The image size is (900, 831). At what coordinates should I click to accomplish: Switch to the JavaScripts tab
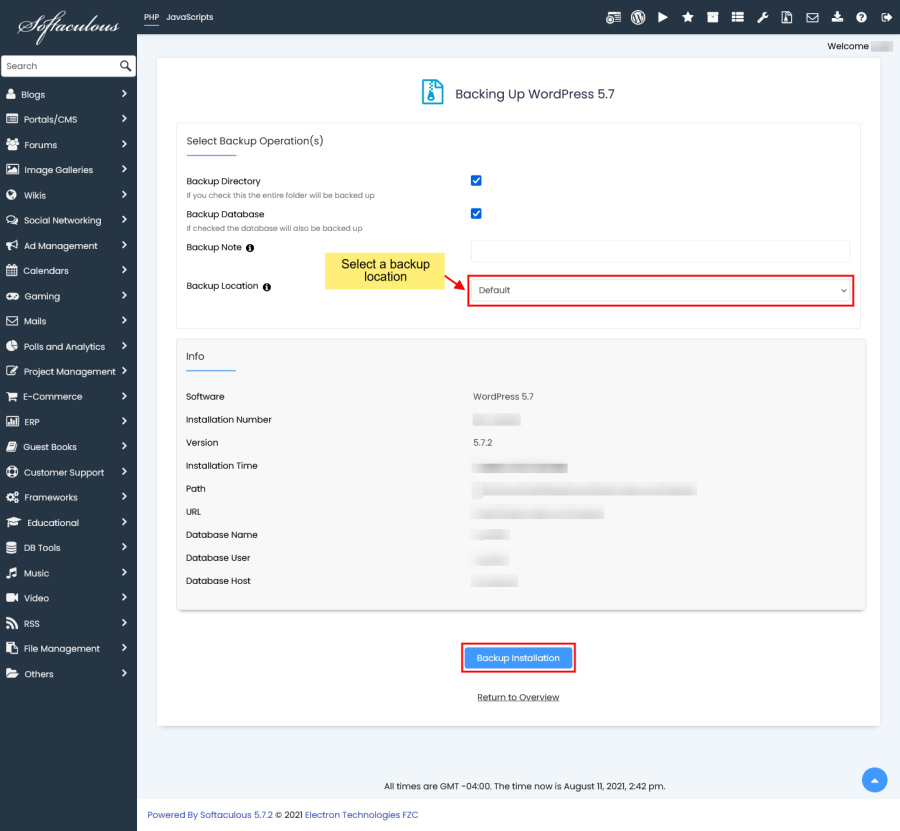(189, 17)
